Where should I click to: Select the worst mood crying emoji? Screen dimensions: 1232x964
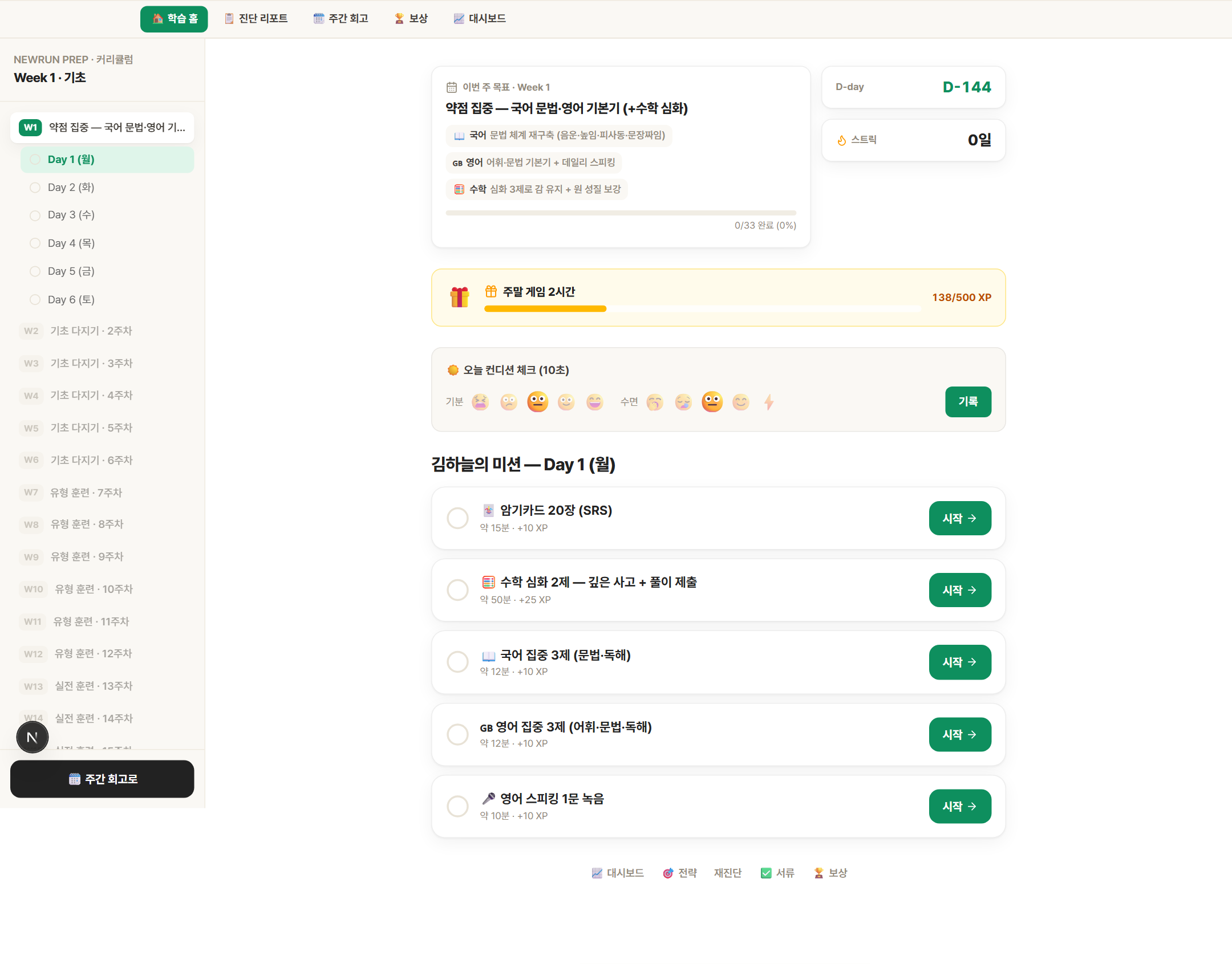pyautogui.click(x=480, y=402)
